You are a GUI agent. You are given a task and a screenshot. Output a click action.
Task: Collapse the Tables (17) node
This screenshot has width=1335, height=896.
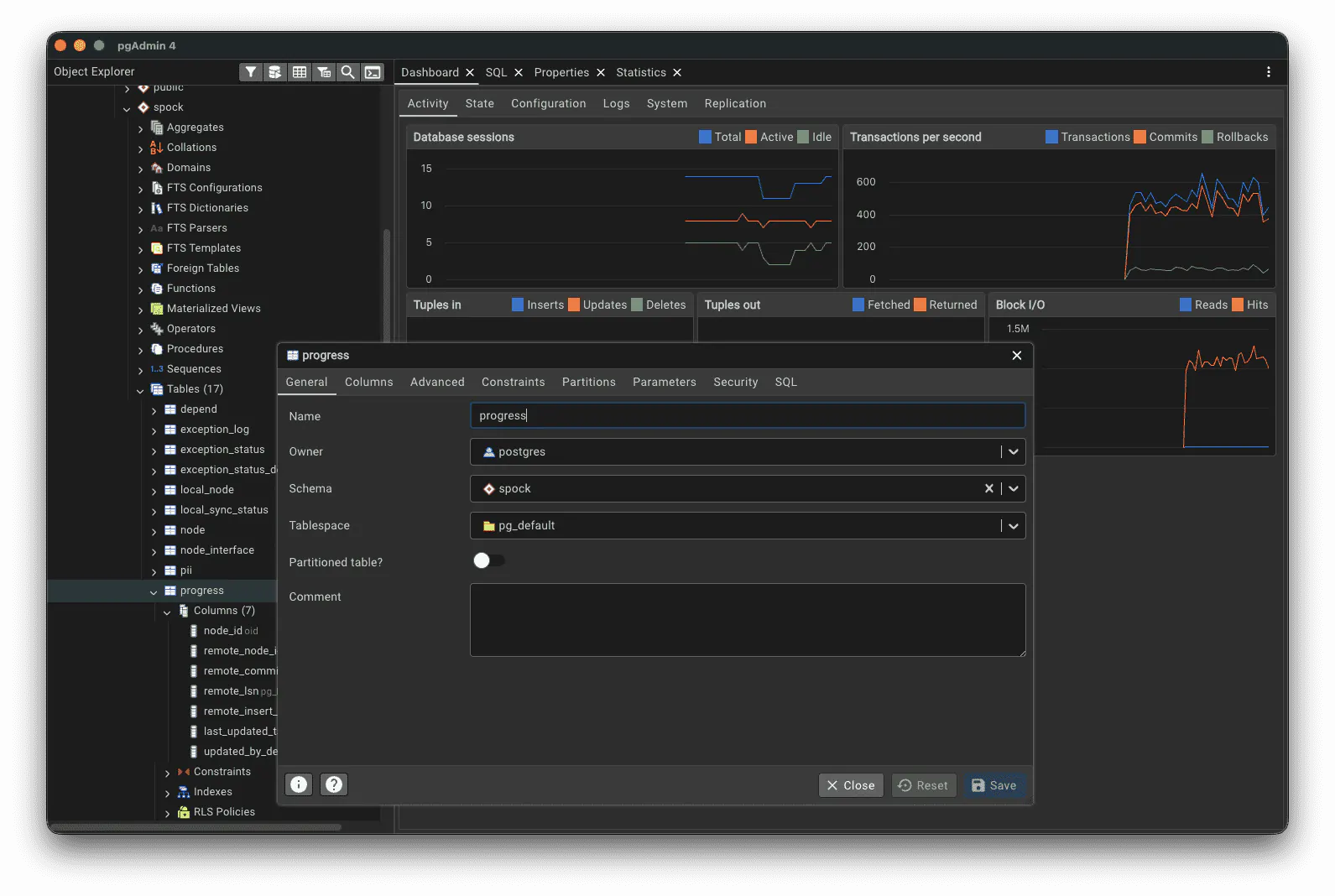(140, 390)
